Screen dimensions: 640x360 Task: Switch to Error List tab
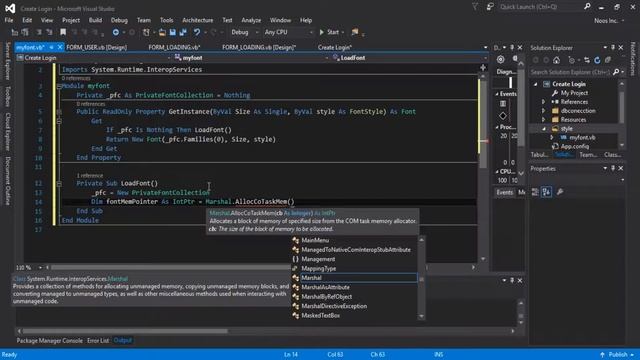(x=98, y=340)
